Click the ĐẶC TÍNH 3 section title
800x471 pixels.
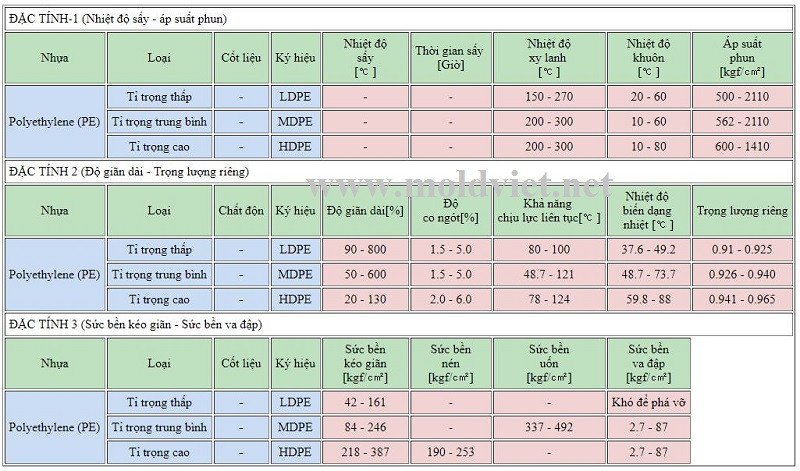tap(136, 325)
